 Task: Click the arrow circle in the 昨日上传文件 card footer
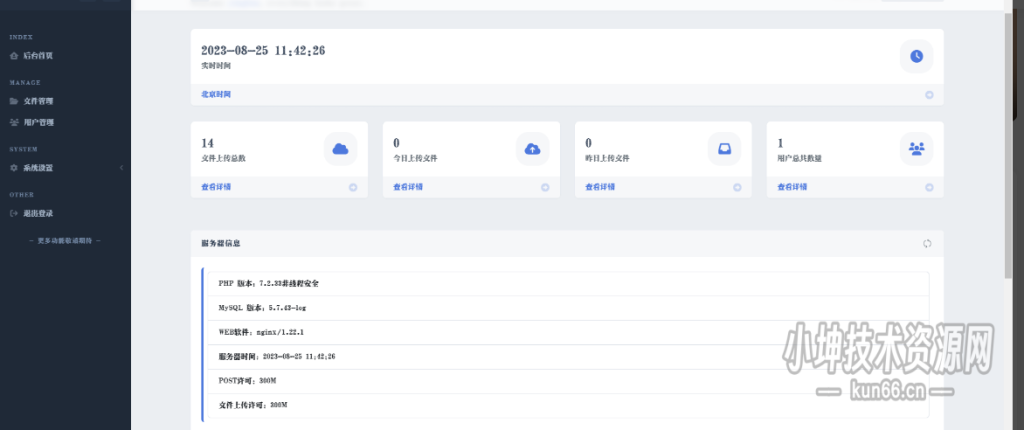737,187
